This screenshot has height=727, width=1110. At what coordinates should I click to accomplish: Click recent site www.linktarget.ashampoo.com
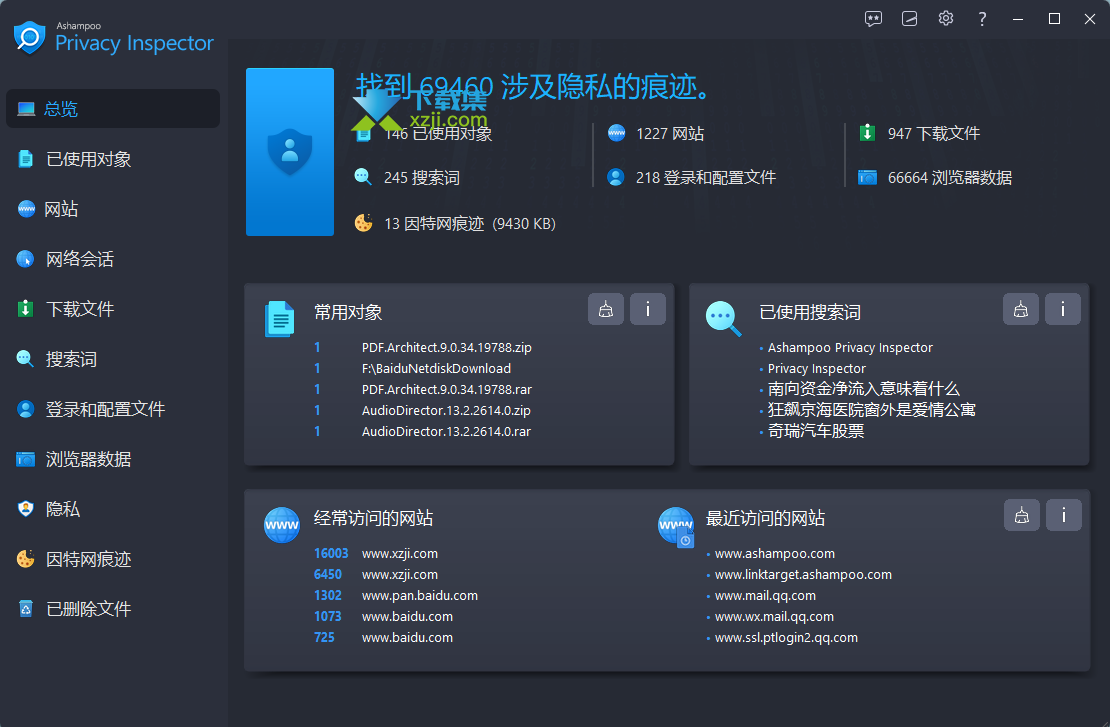click(x=803, y=575)
